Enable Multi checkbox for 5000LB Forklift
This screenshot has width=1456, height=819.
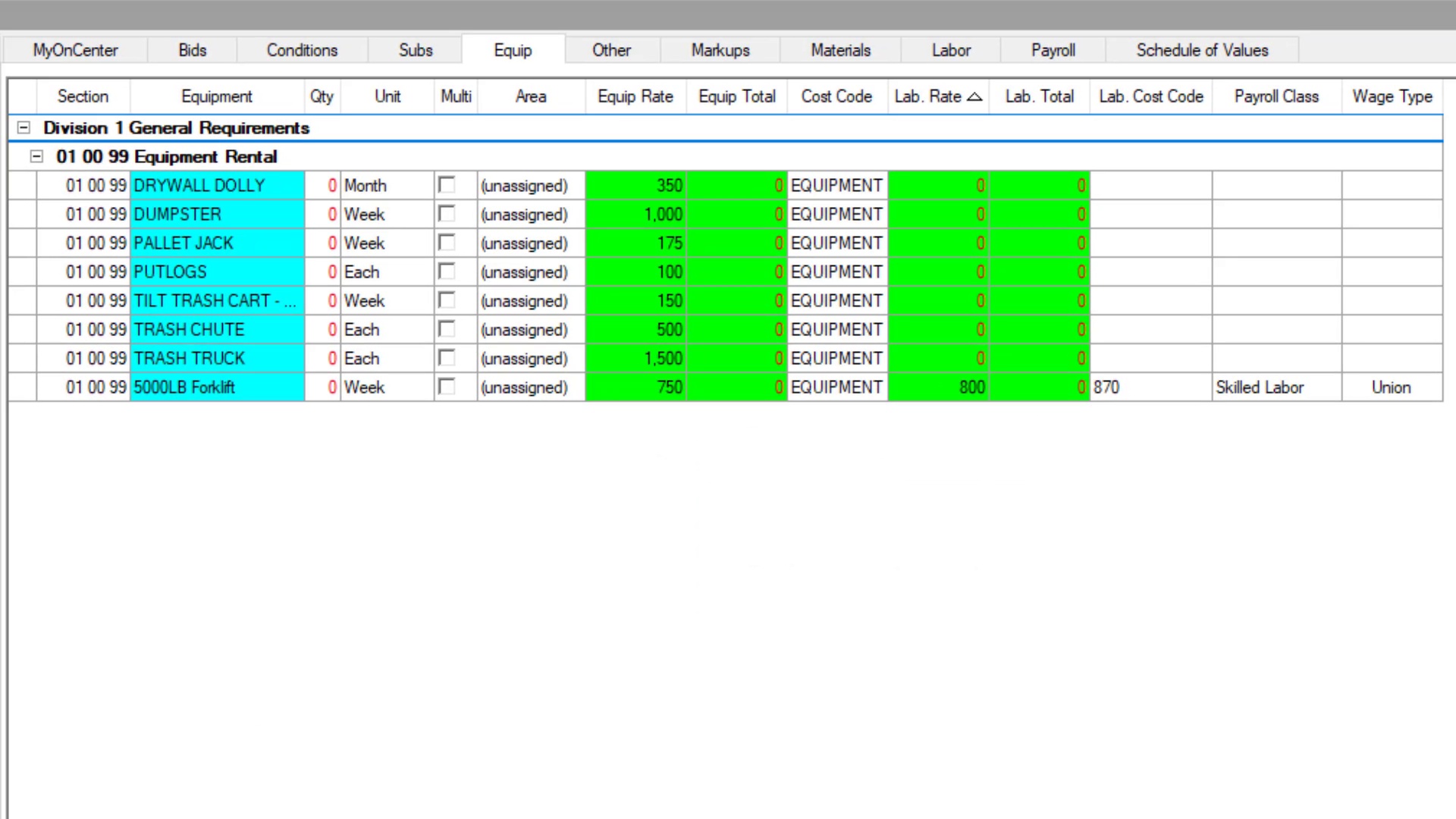click(x=447, y=387)
